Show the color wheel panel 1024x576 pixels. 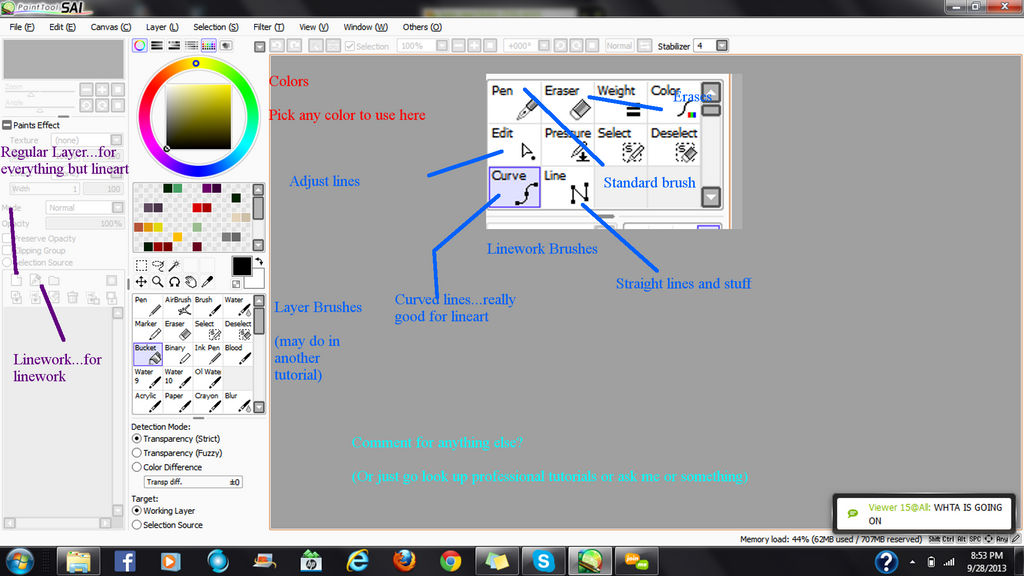139,45
